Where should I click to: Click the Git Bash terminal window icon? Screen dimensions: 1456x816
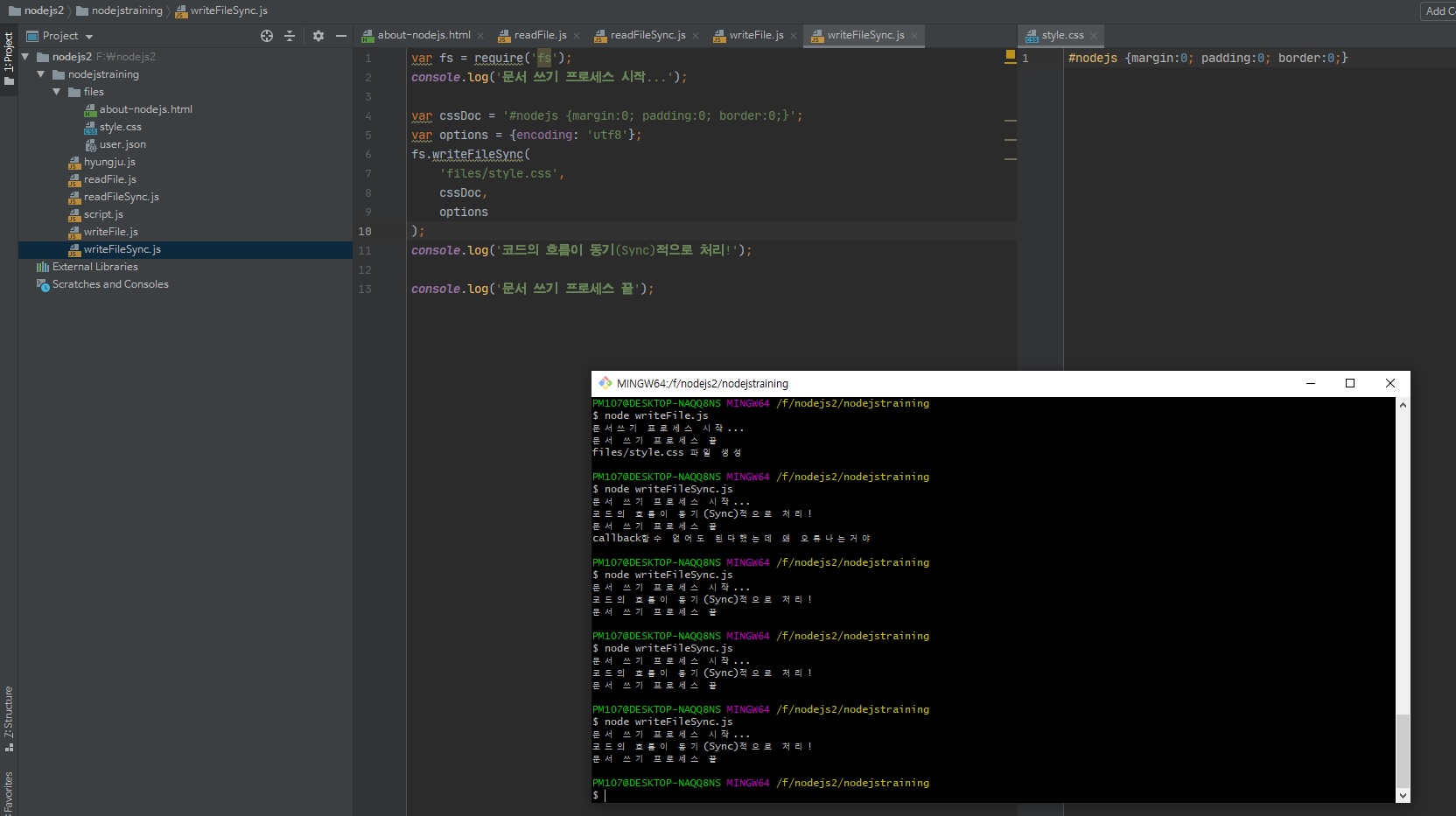point(605,383)
